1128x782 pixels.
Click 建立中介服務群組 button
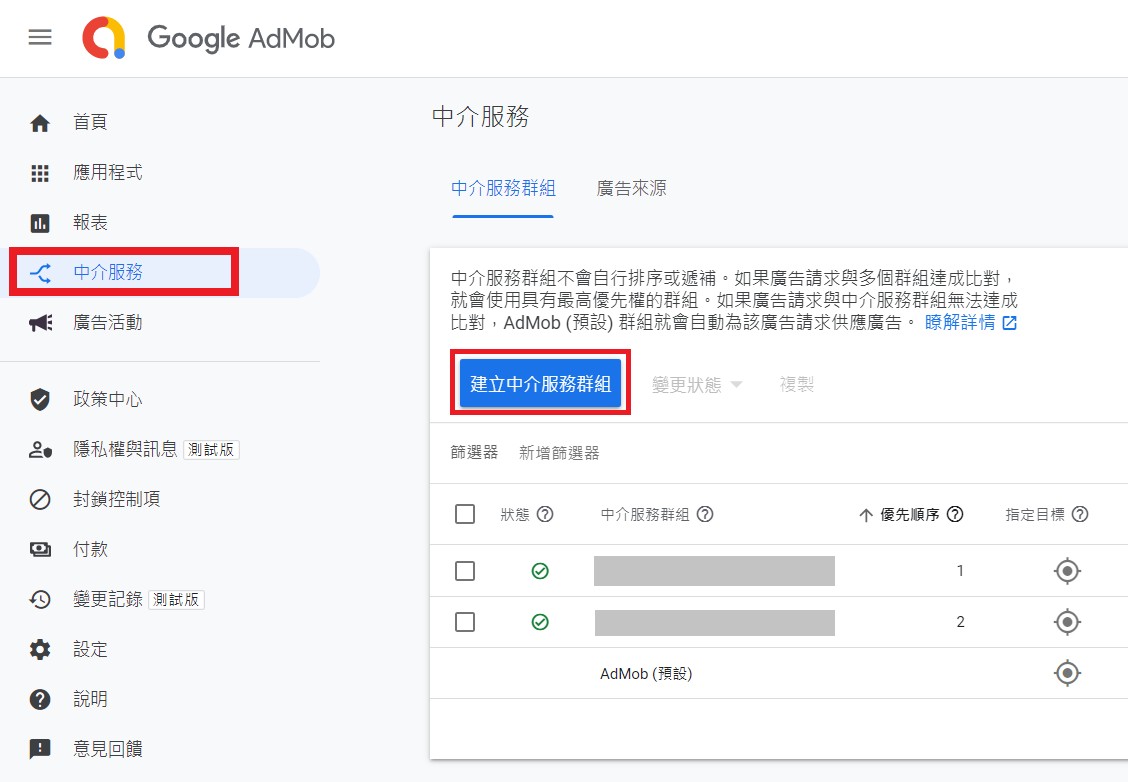540,383
